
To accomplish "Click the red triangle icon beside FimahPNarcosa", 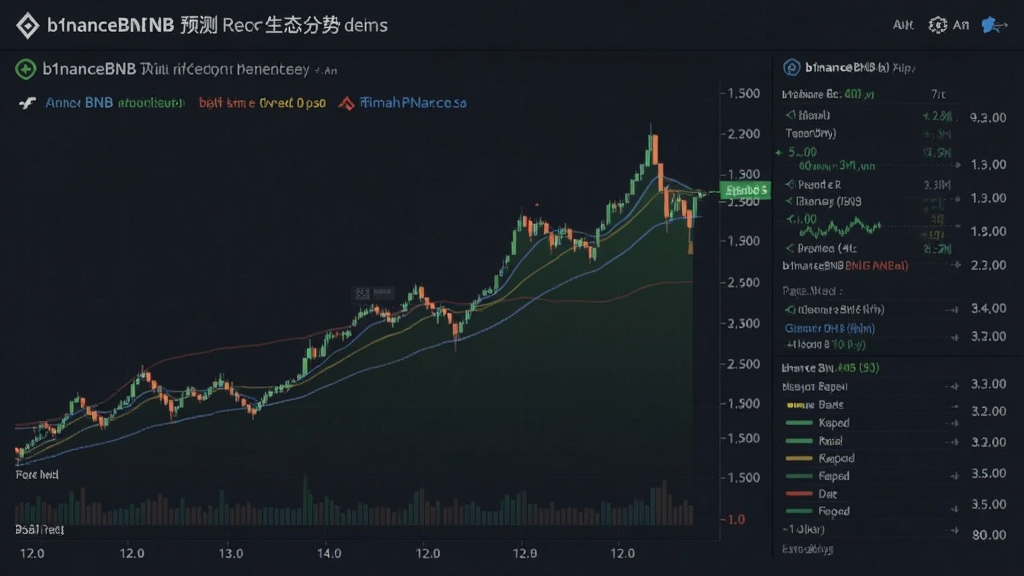I will 346,103.
